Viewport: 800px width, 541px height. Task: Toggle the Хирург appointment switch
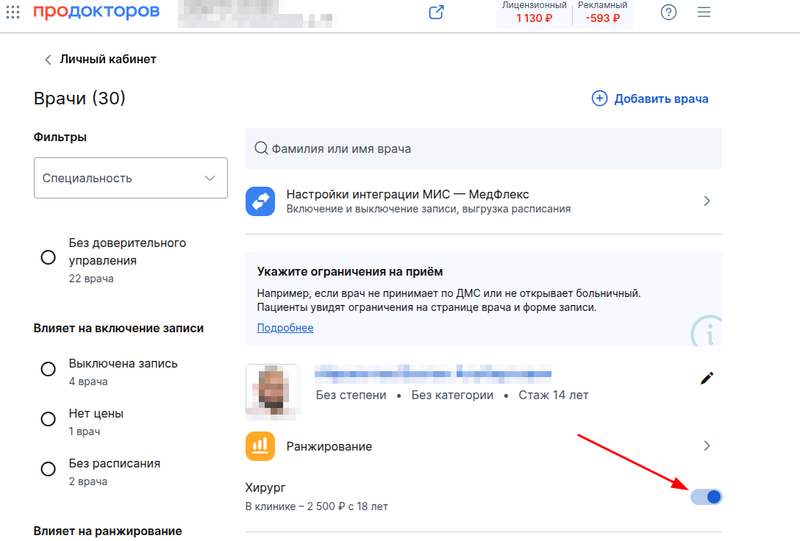click(706, 497)
